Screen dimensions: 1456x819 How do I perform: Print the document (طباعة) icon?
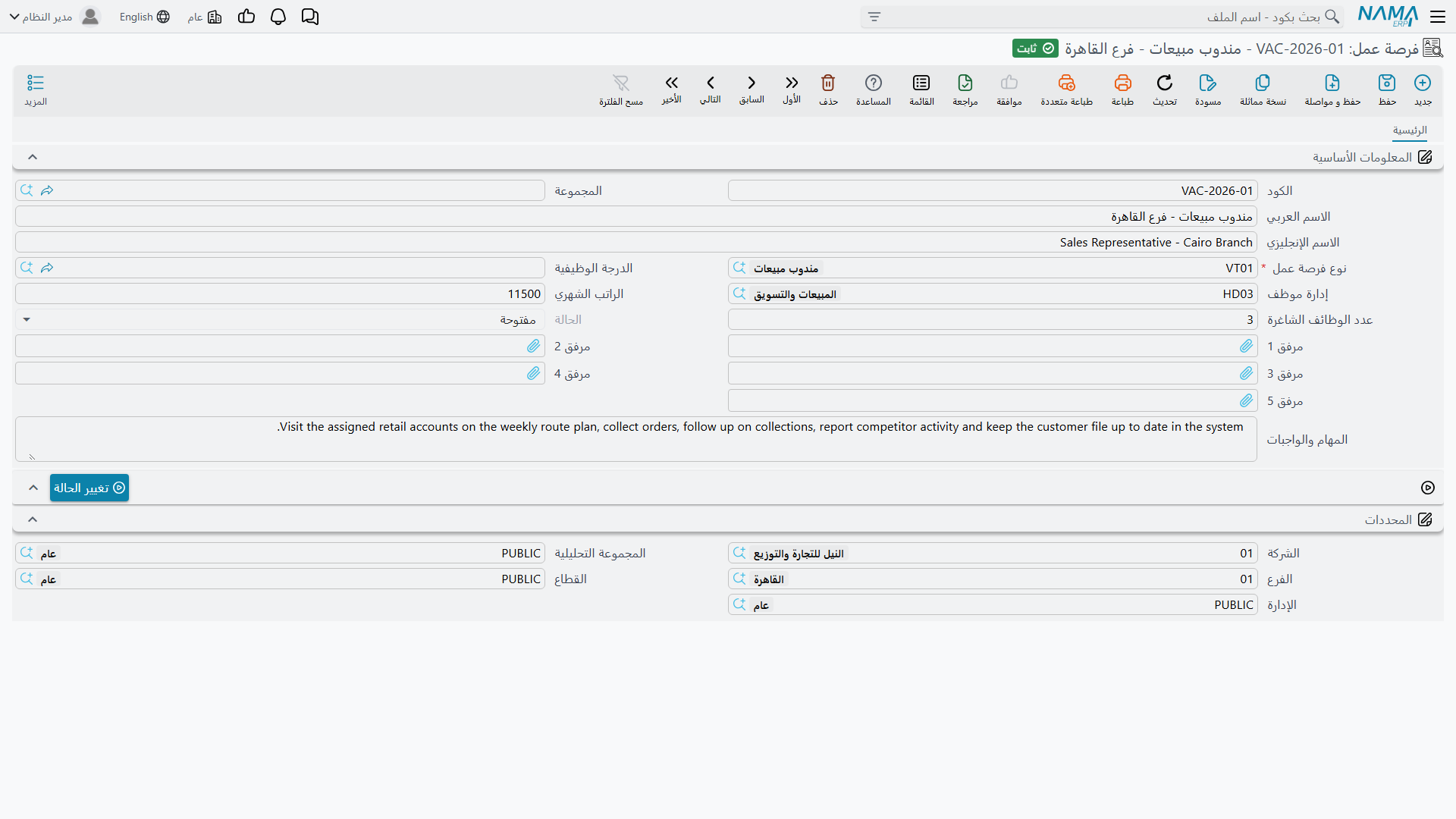(1122, 89)
